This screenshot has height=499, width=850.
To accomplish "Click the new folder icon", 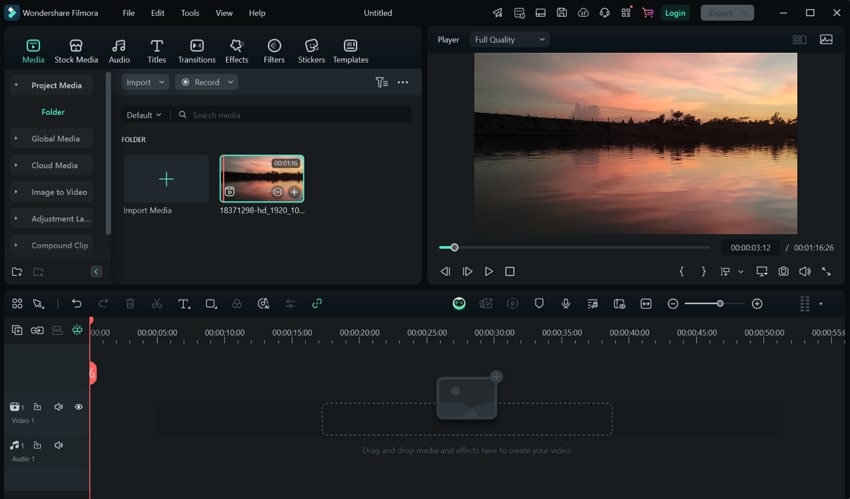I will 17,271.
